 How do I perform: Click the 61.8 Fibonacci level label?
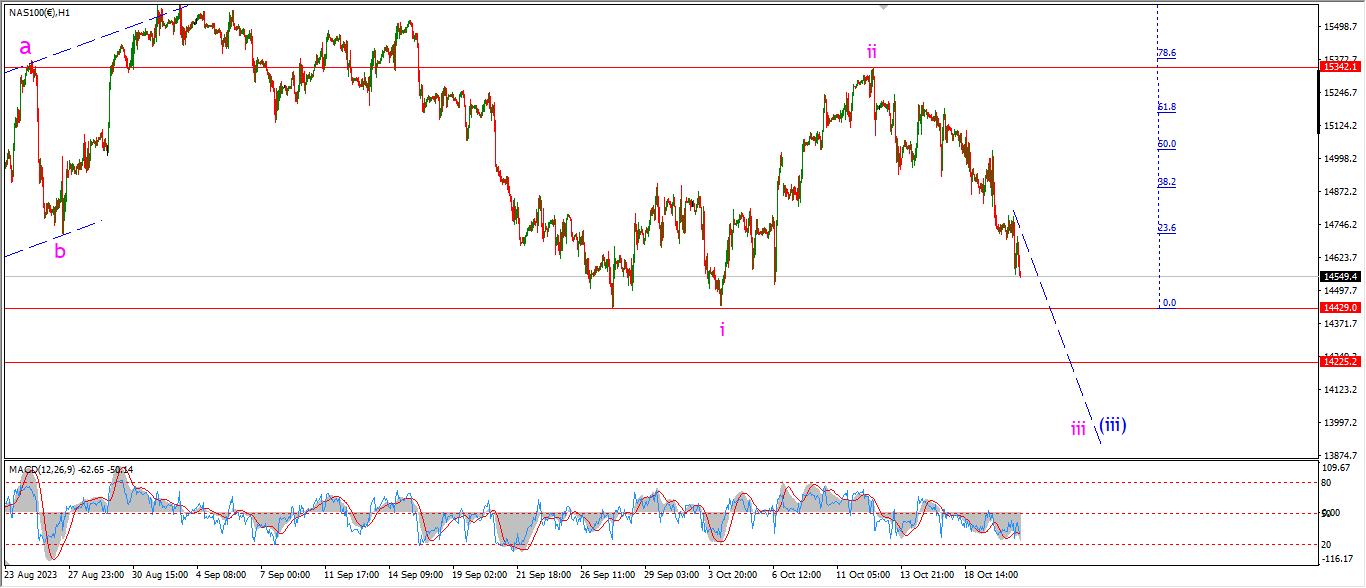point(1167,106)
